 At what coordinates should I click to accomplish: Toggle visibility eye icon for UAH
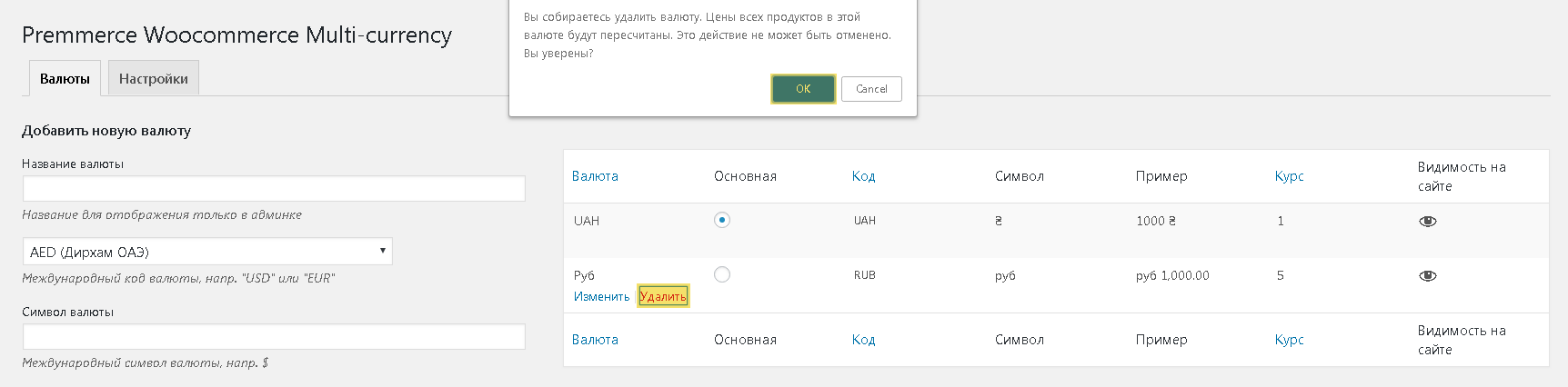click(1427, 221)
